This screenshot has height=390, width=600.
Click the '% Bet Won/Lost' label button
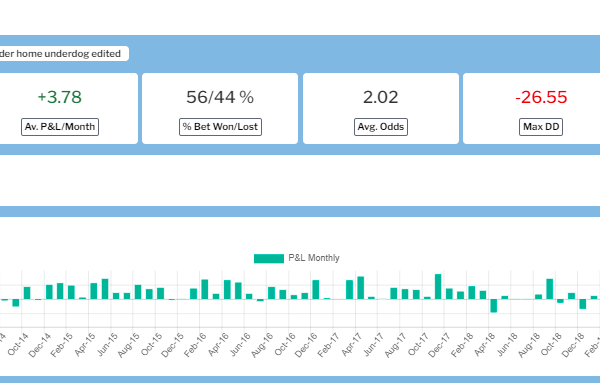pyautogui.click(x=220, y=127)
